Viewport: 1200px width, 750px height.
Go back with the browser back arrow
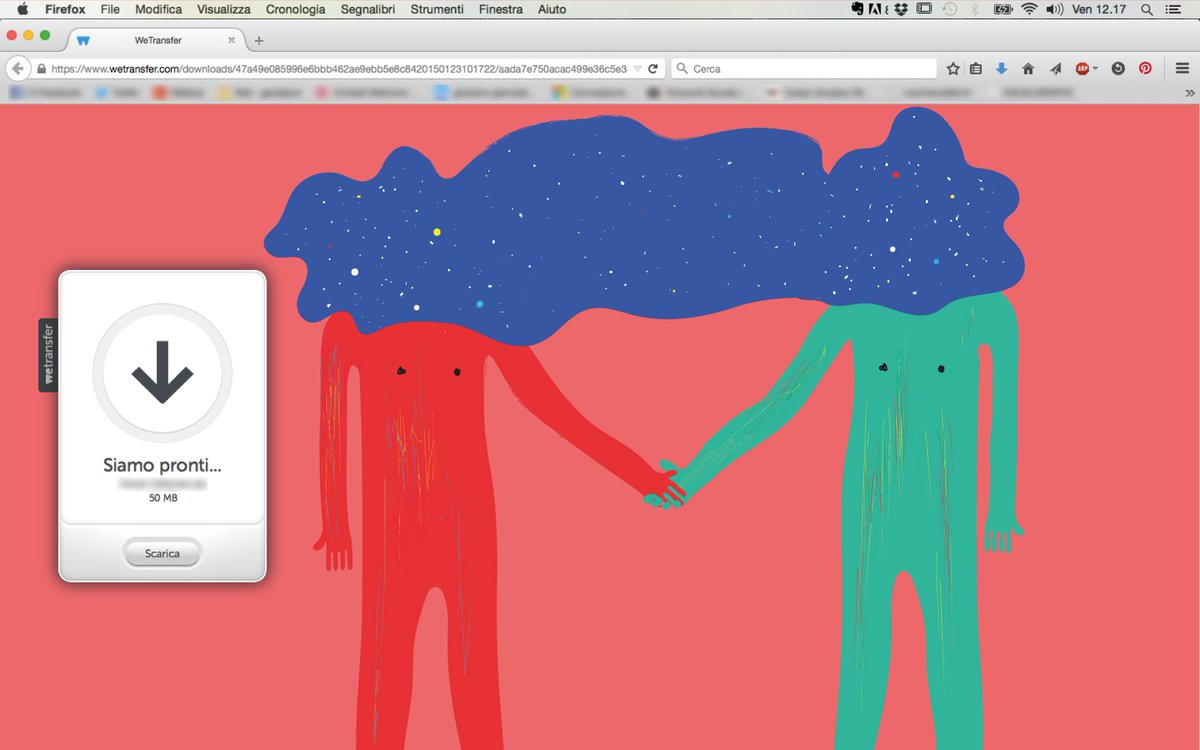[17, 69]
